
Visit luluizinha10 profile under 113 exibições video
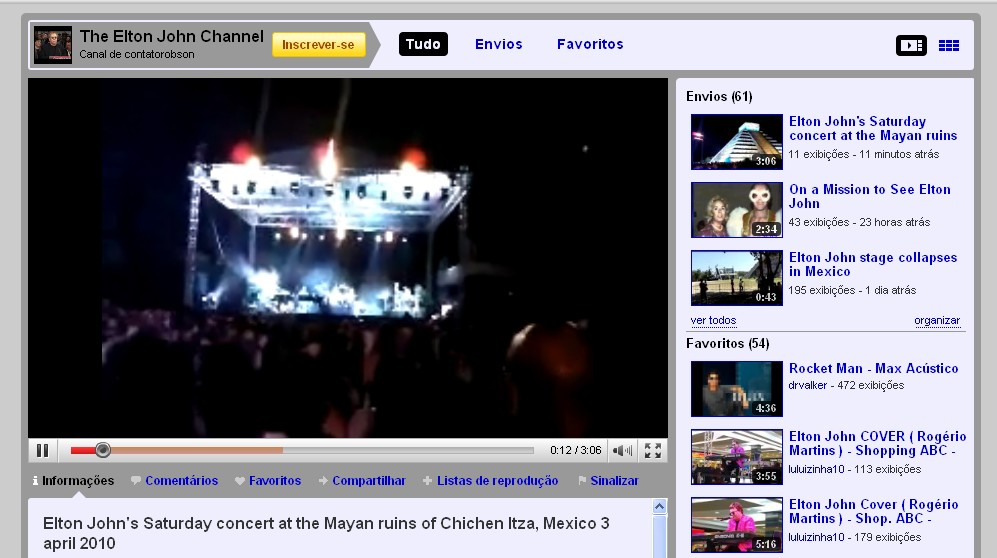click(x=816, y=469)
